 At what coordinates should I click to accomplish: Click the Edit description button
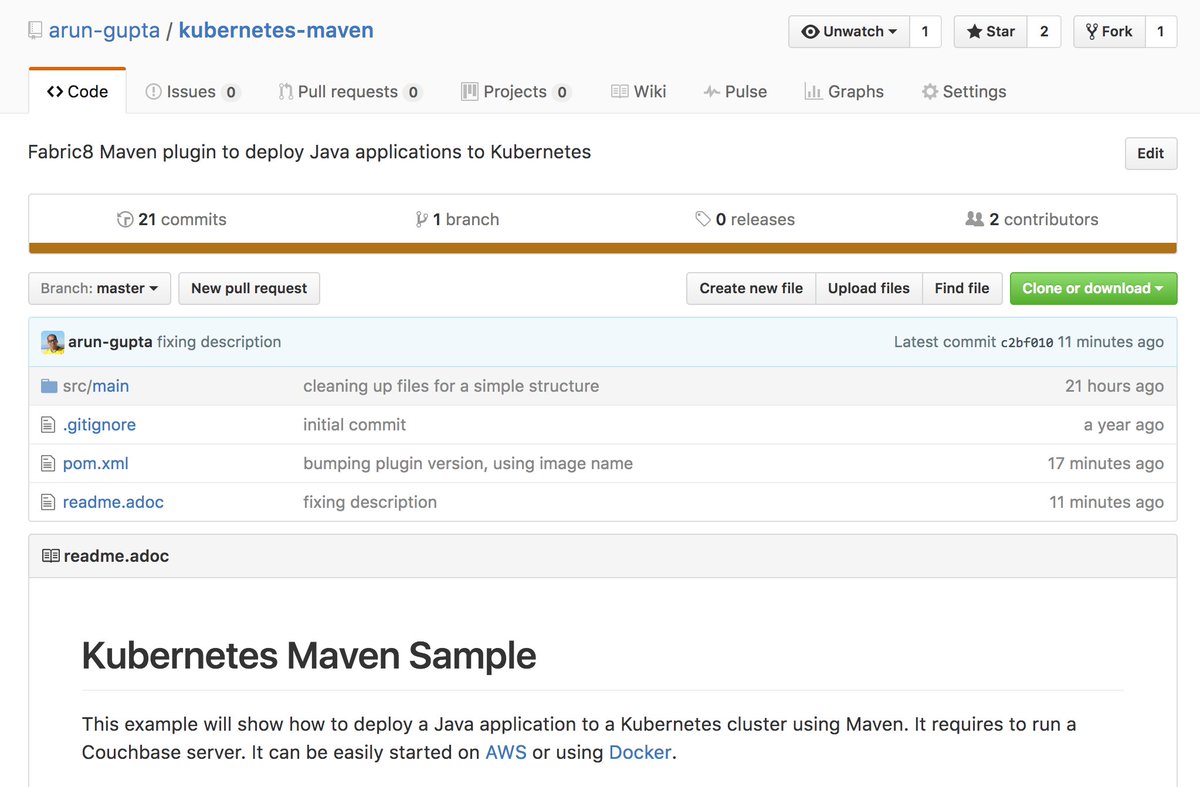tap(1151, 153)
